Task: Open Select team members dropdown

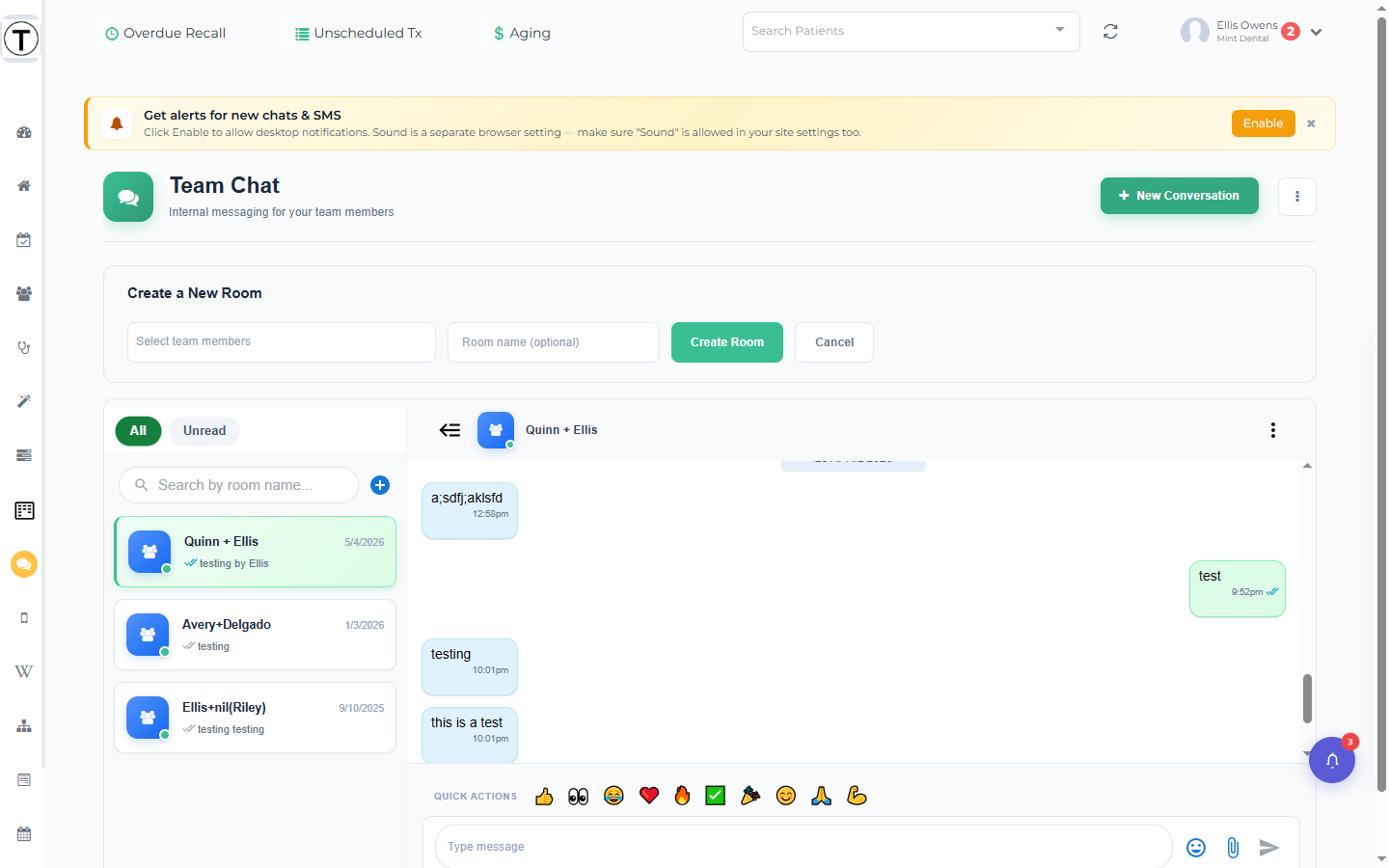Action: point(282,342)
